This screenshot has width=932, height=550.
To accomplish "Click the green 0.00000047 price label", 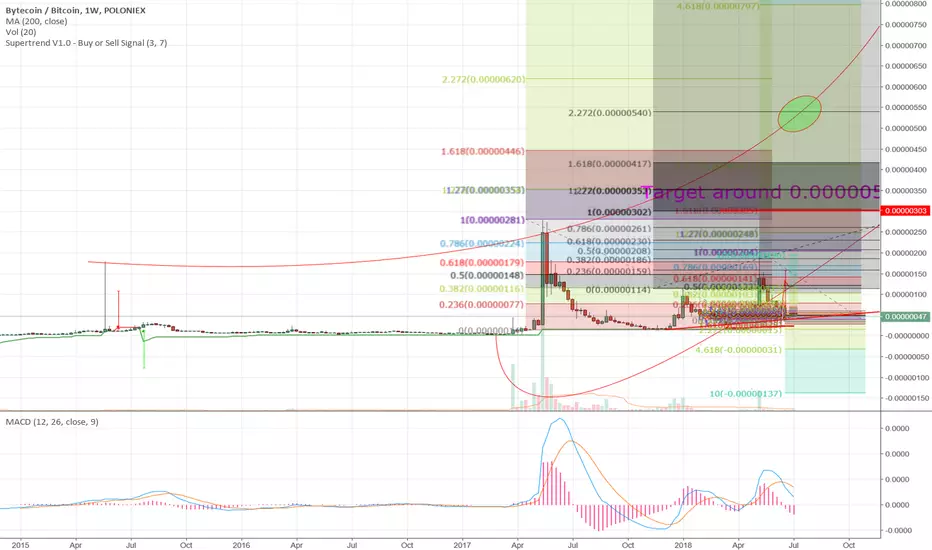I will pyautogui.click(x=906, y=317).
